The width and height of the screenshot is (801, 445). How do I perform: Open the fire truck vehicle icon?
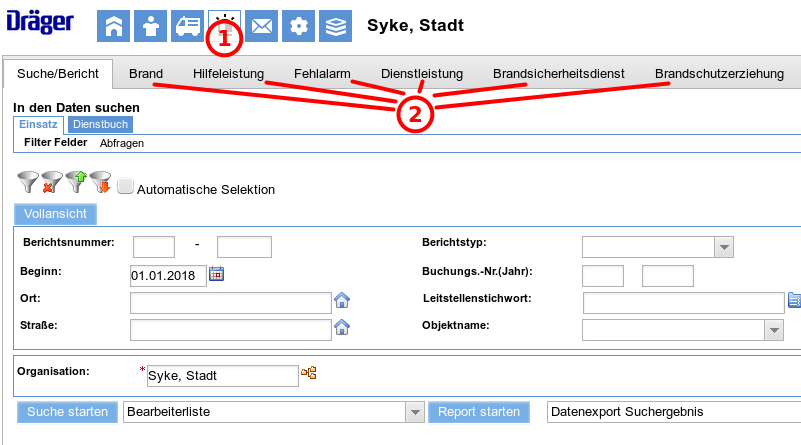187,27
